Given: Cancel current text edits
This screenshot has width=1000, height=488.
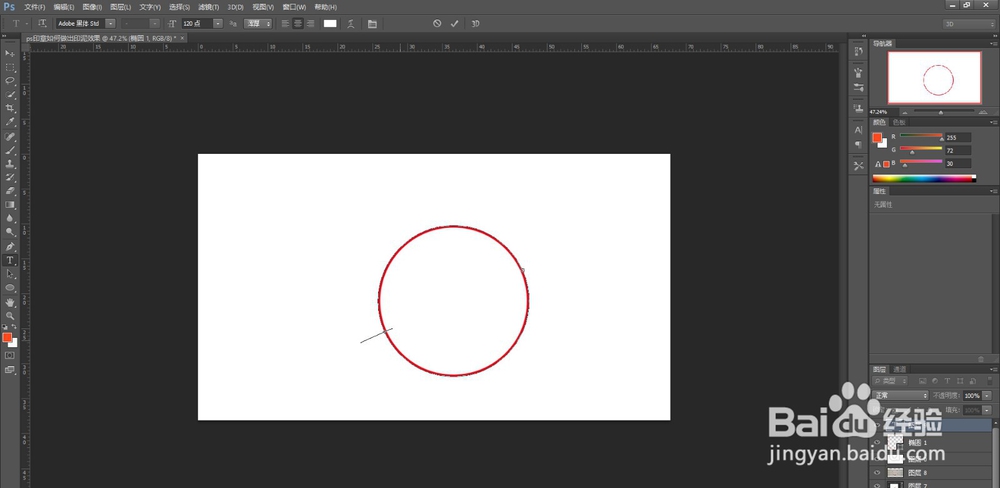Looking at the screenshot, I should (x=437, y=24).
